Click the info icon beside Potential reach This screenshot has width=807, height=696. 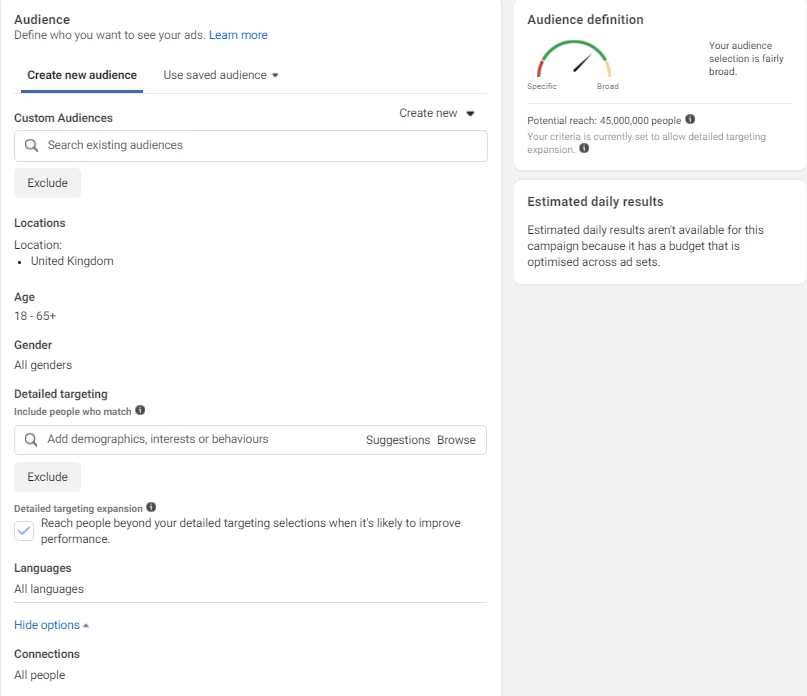point(690,120)
